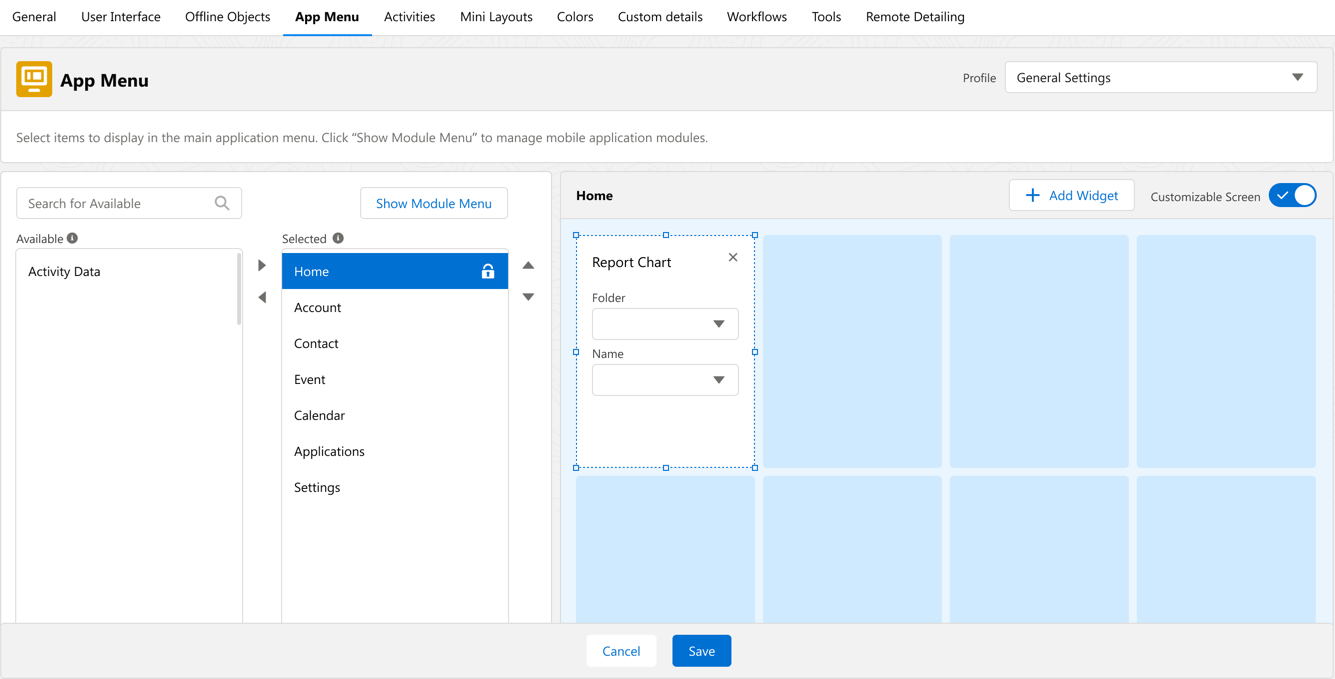This screenshot has height=679, width=1335.
Task: Move selected item down with down arrow
Action: pyautogui.click(x=528, y=297)
